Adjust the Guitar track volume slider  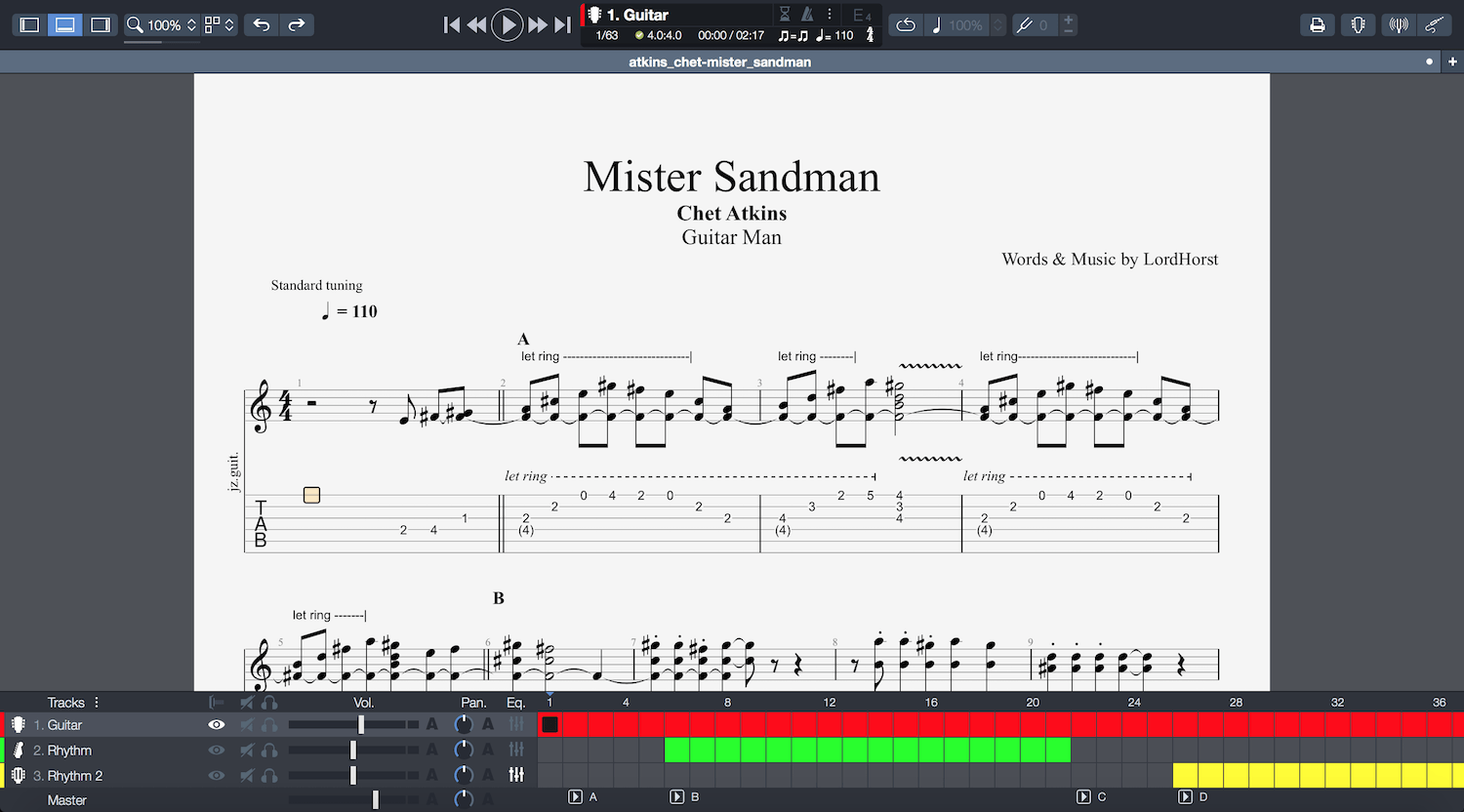click(x=361, y=724)
